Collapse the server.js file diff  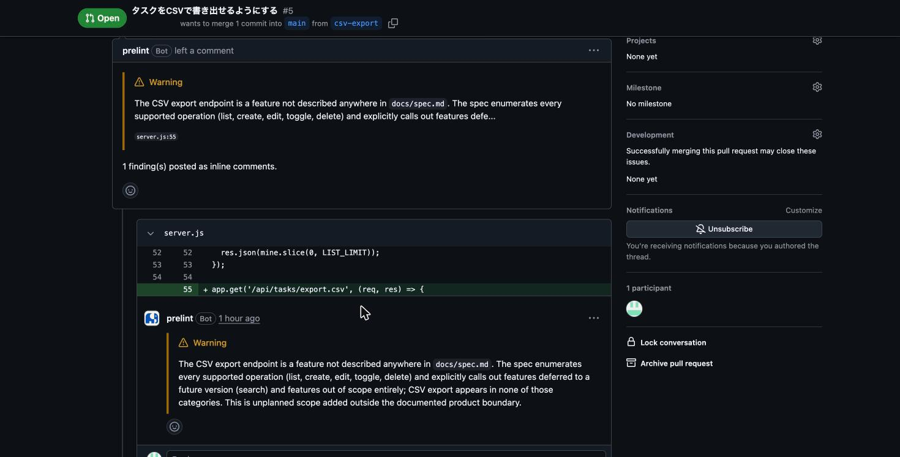pyautogui.click(x=150, y=233)
